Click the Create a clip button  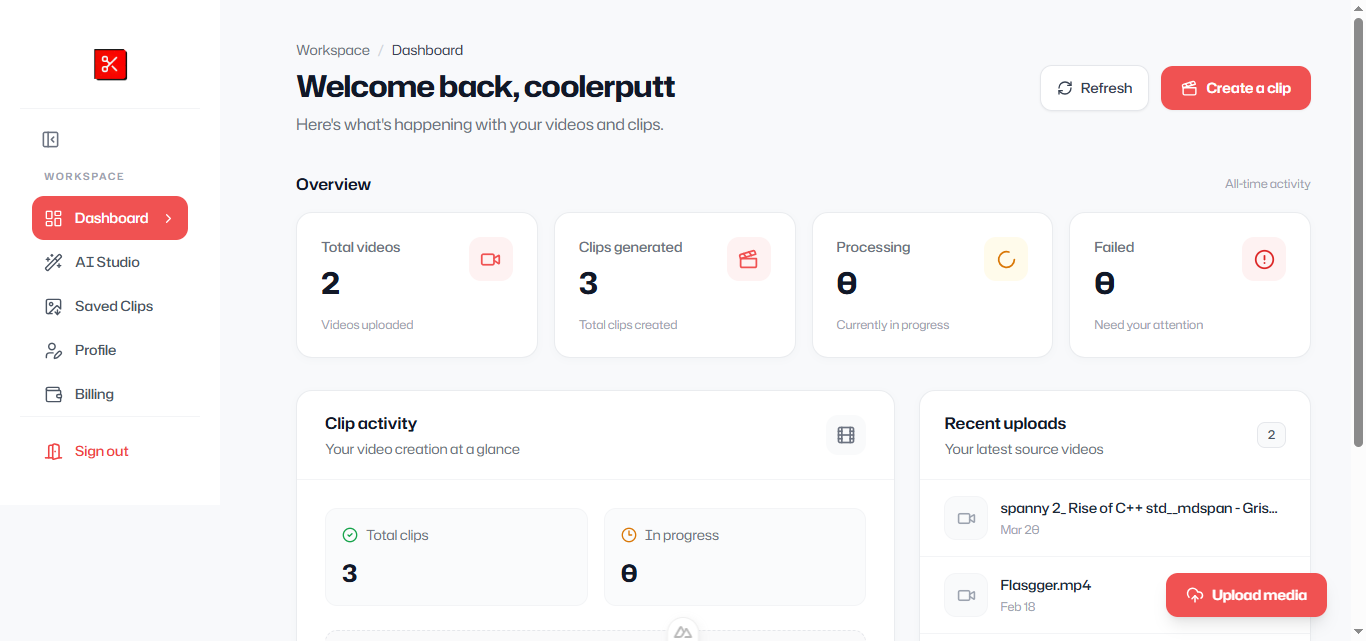point(1236,88)
